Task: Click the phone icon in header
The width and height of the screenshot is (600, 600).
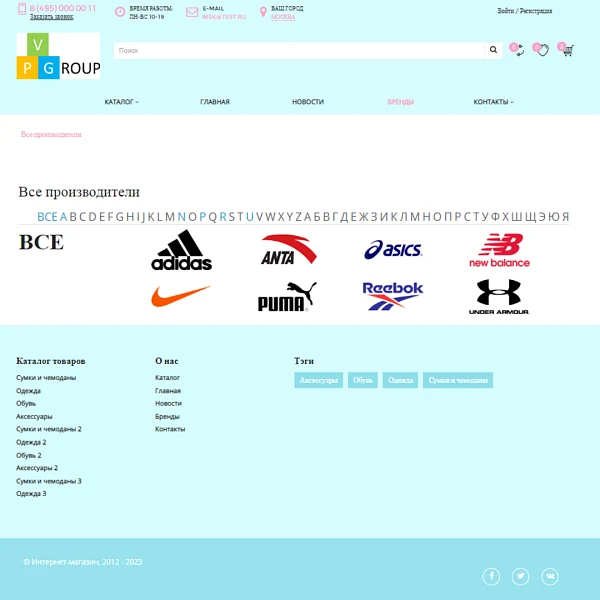Action: pyautogui.click(x=22, y=9)
